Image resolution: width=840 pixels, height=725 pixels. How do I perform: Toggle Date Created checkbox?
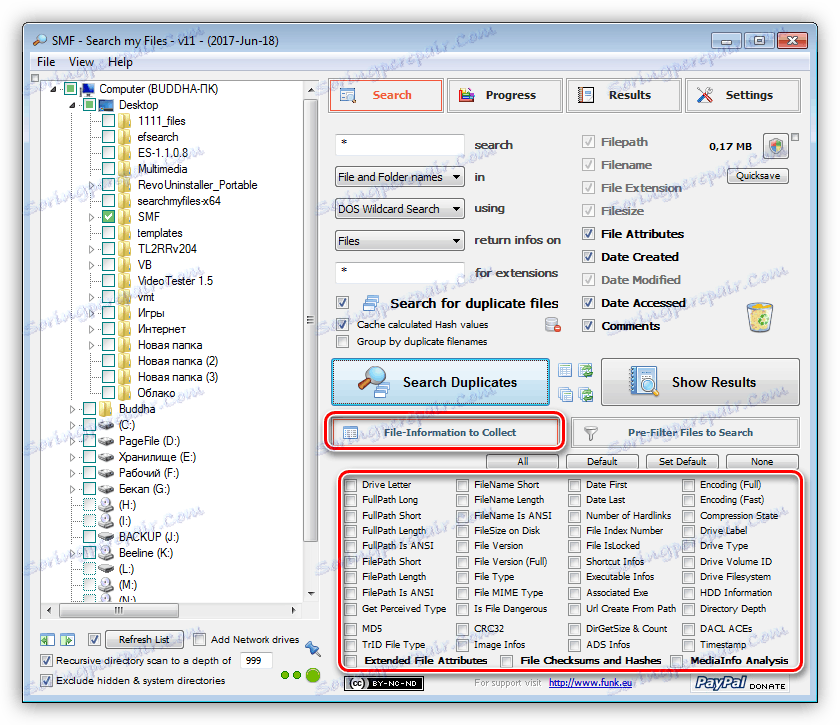(x=588, y=257)
